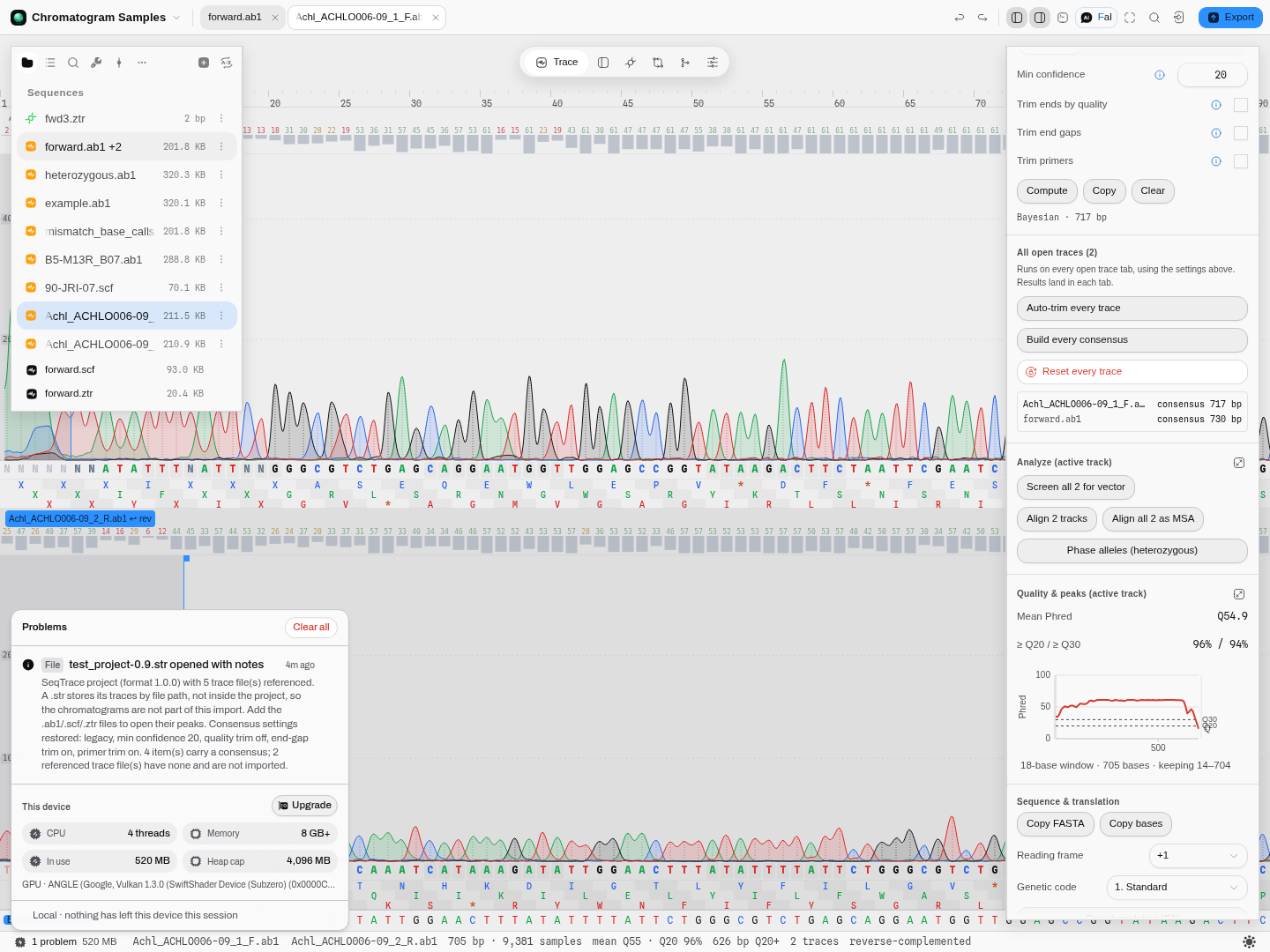Click info icon beside Min confidence

tap(1160, 75)
